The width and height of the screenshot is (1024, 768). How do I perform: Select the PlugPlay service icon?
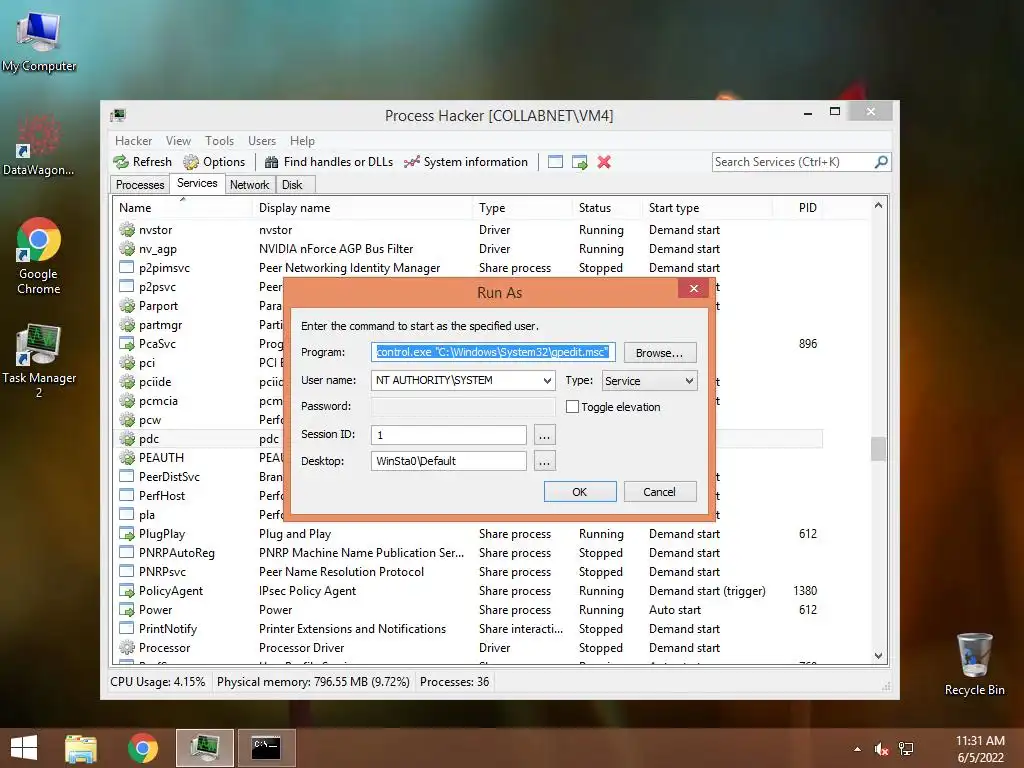click(x=127, y=534)
